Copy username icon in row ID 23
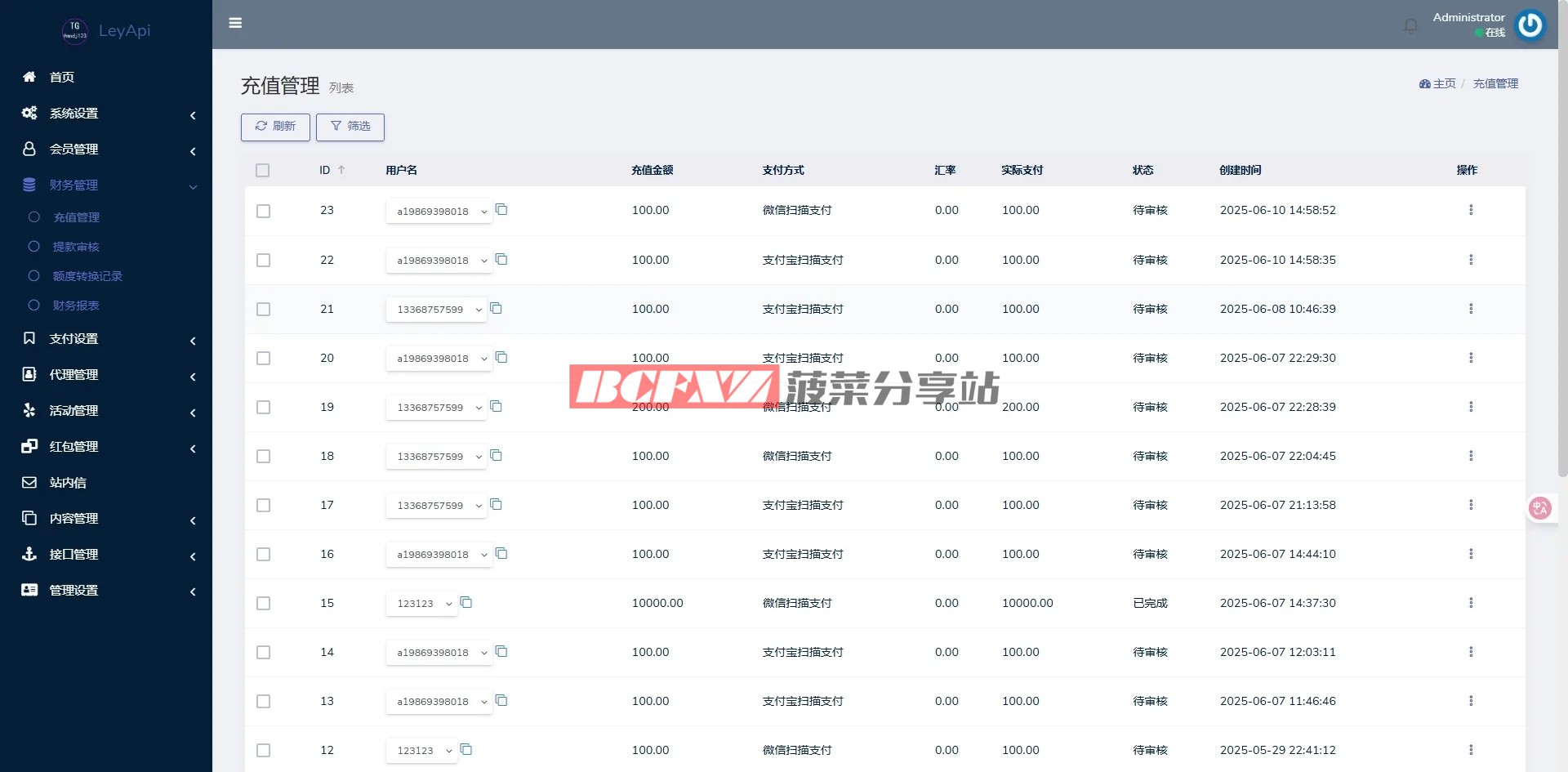Screen dimensions: 1568x772 click(x=501, y=210)
